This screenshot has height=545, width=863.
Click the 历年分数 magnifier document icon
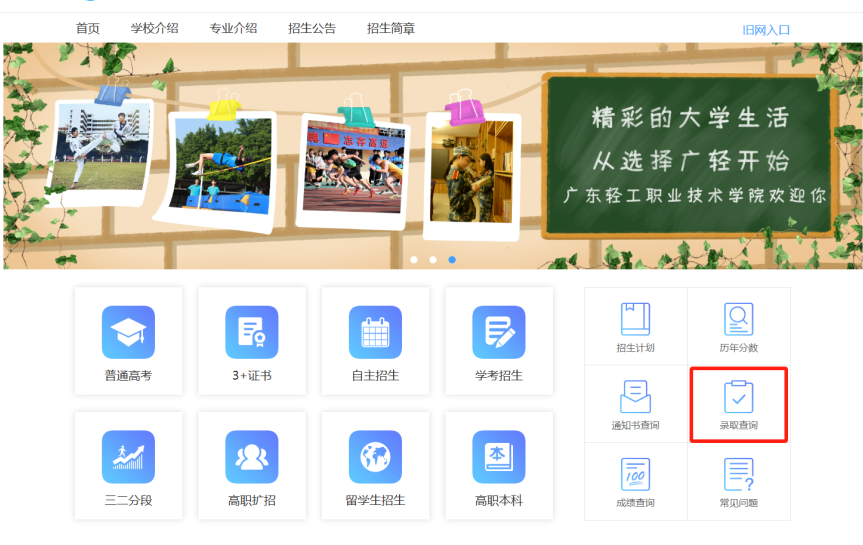739,319
